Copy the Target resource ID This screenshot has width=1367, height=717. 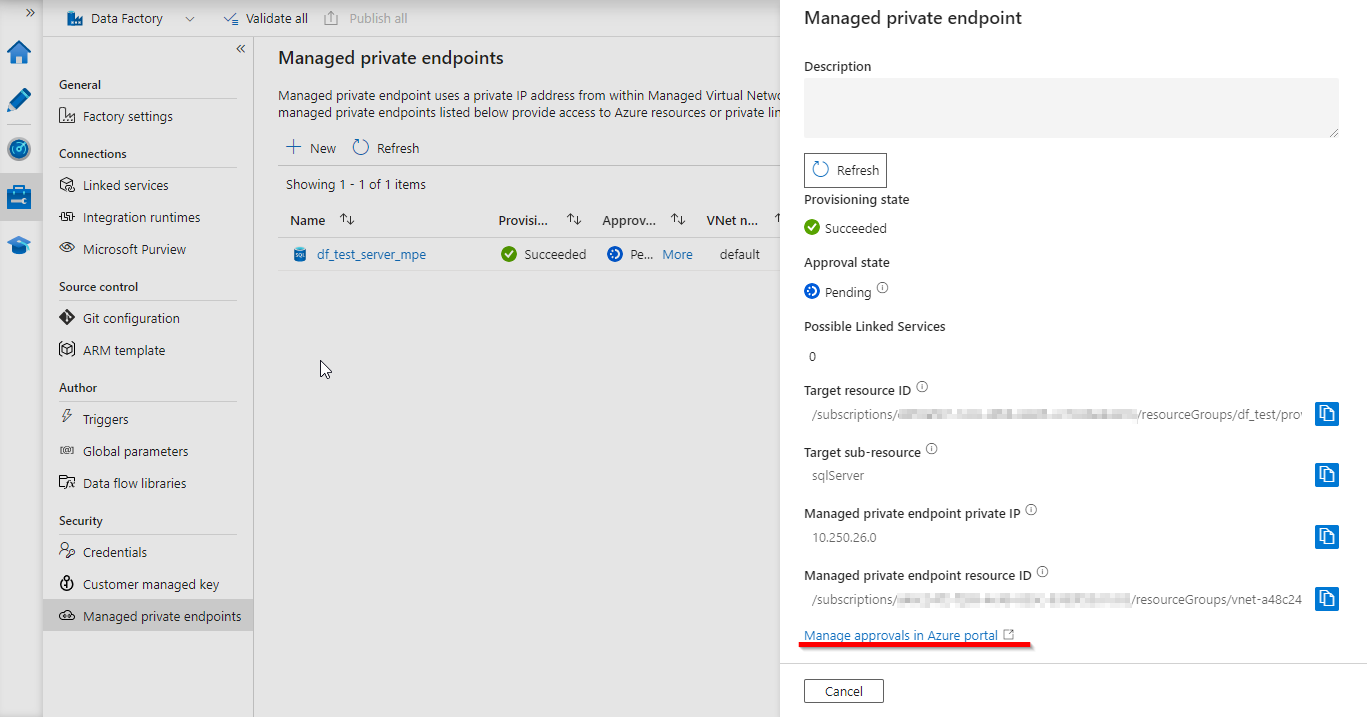(1326, 413)
